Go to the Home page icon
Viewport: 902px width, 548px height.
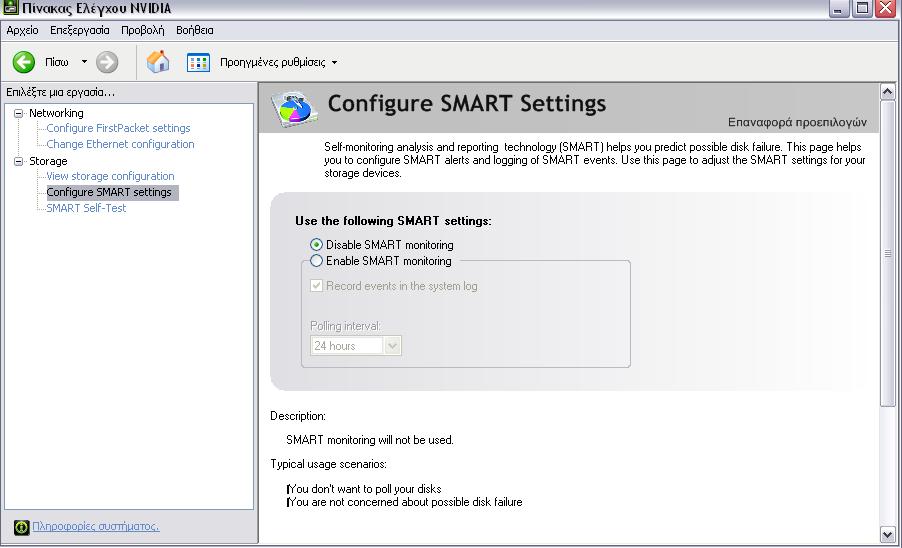pyautogui.click(x=158, y=62)
